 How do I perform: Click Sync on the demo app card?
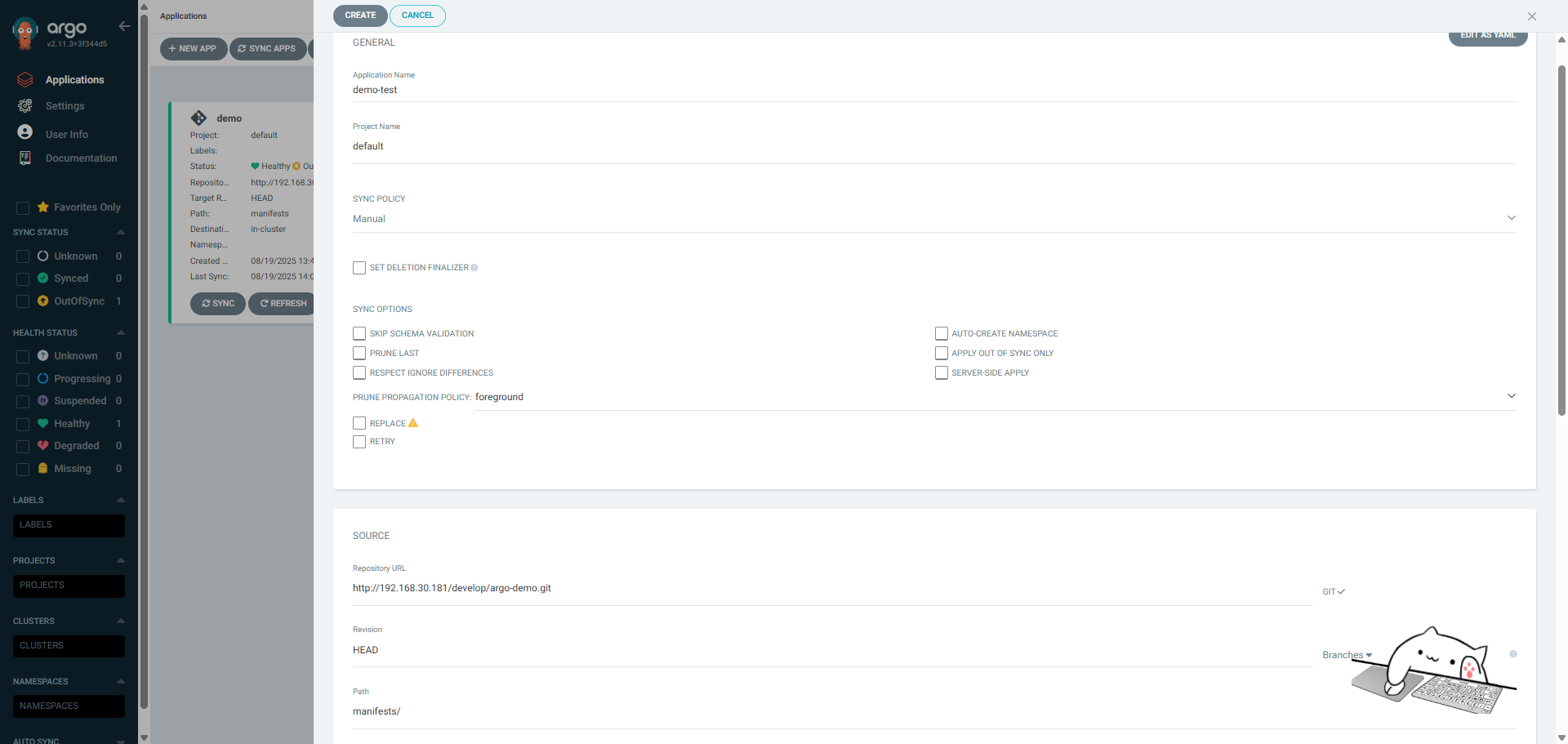(x=218, y=304)
